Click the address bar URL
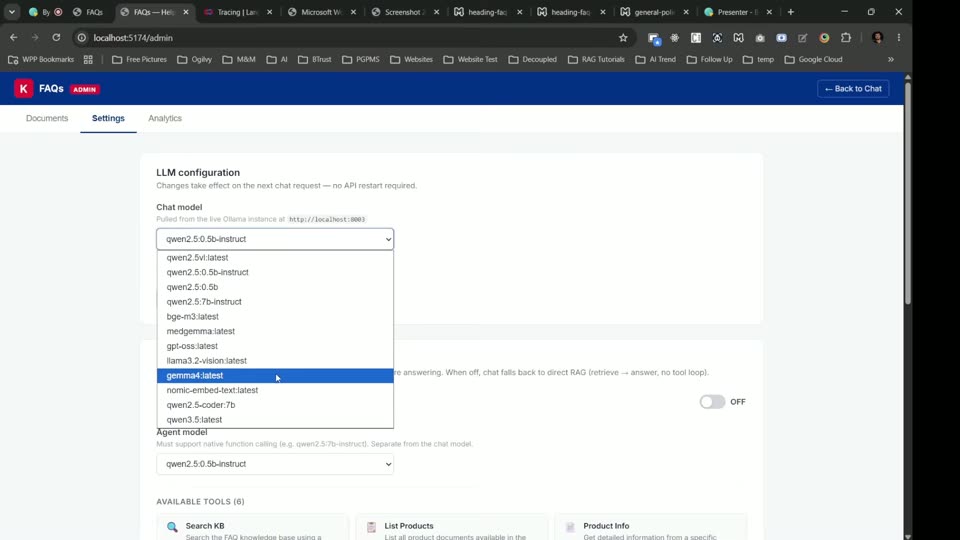The width and height of the screenshot is (960, 540). 133,38
